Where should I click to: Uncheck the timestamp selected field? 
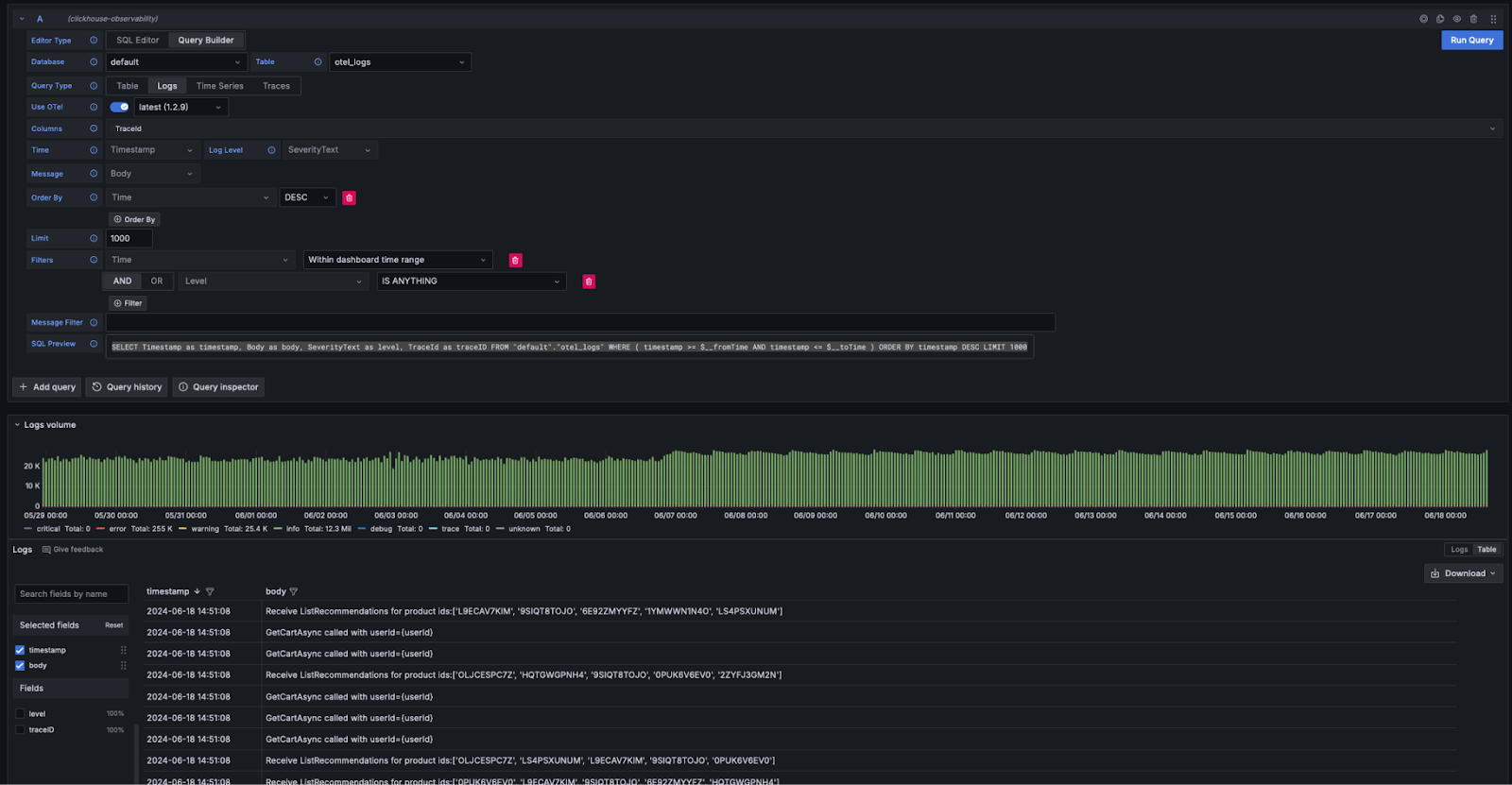[x=20, y=650]
